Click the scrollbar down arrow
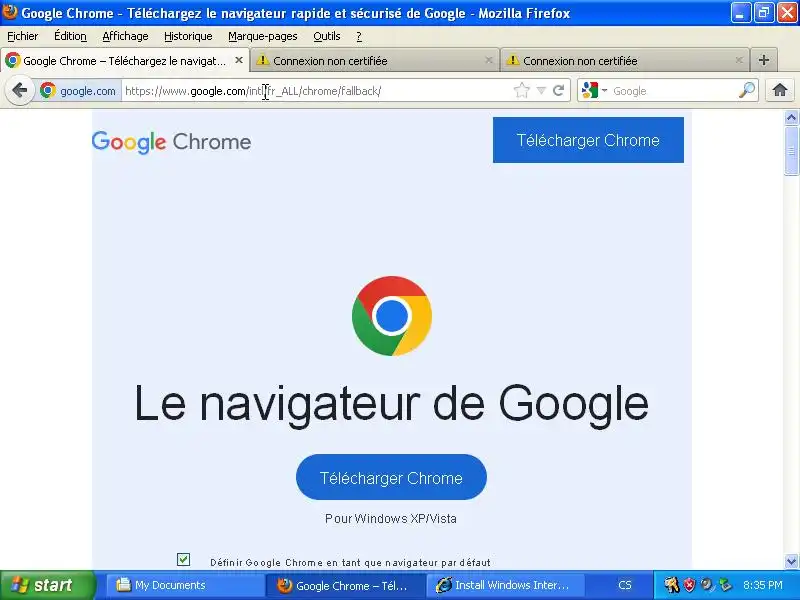This screenshot has height=600, width=800. pos(791,561)
